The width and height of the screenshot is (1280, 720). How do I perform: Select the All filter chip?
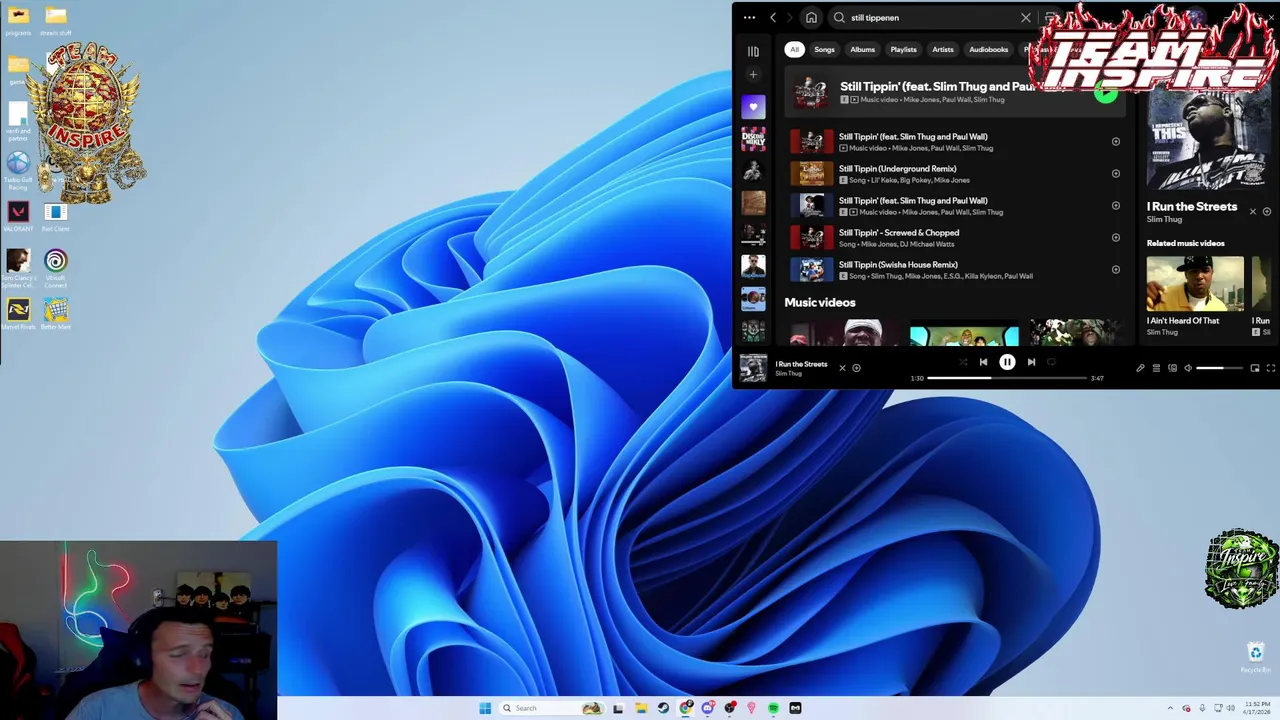(x=794, y=49)
